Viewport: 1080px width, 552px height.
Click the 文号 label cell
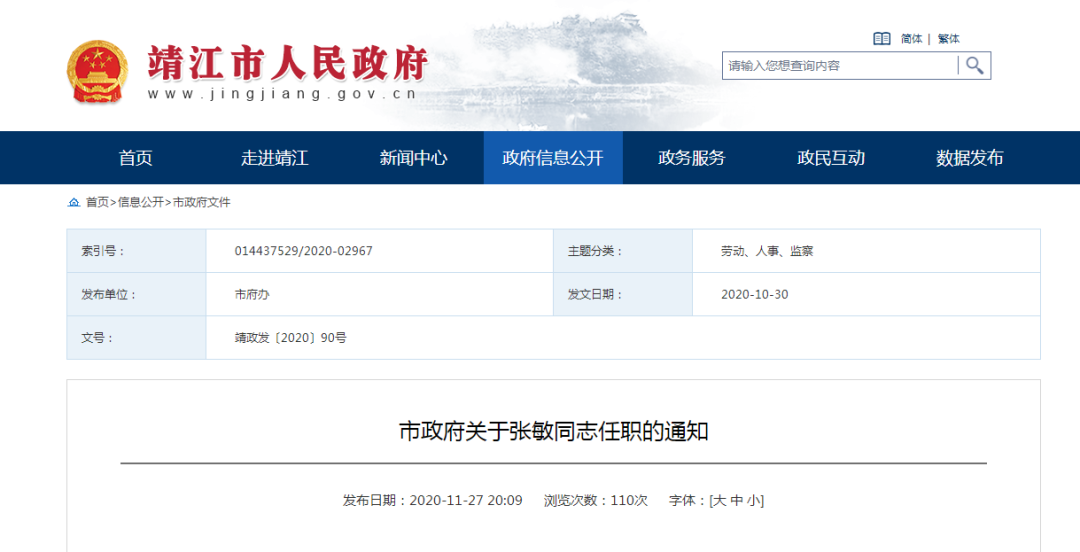coord(136,338)
